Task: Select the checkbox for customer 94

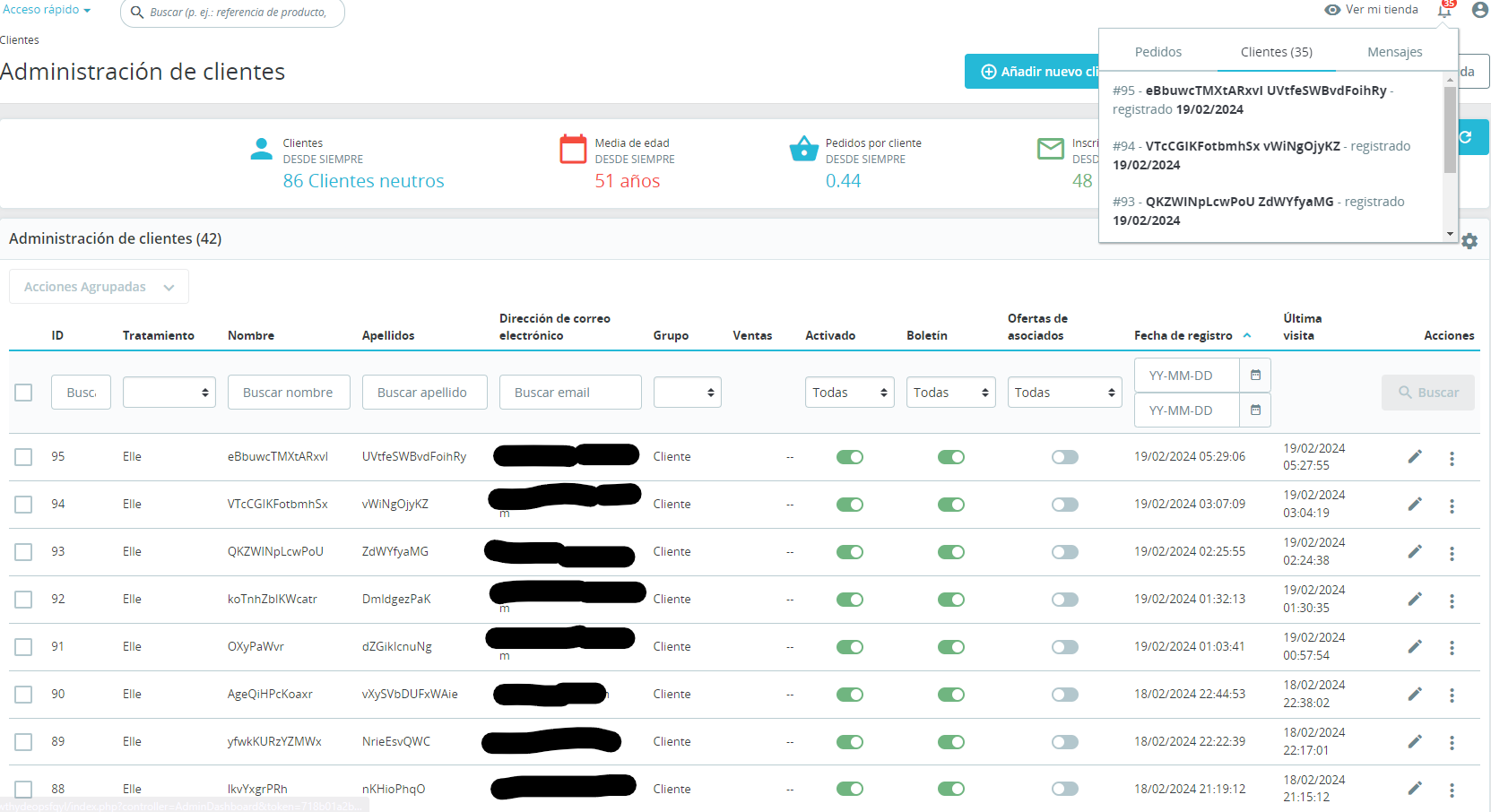Action: click(x=23, y=505)
